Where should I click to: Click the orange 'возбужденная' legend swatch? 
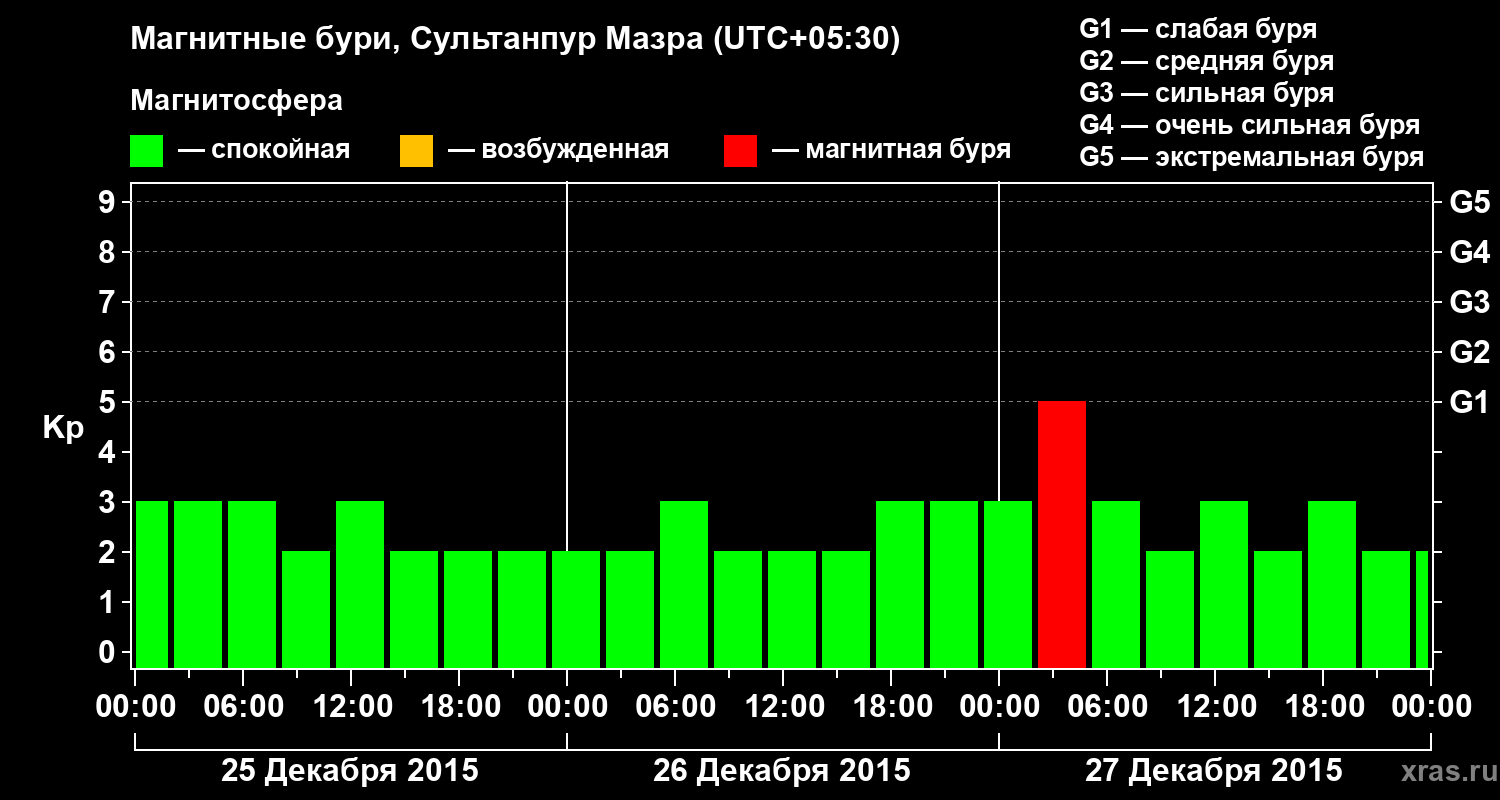pos(416,151)
